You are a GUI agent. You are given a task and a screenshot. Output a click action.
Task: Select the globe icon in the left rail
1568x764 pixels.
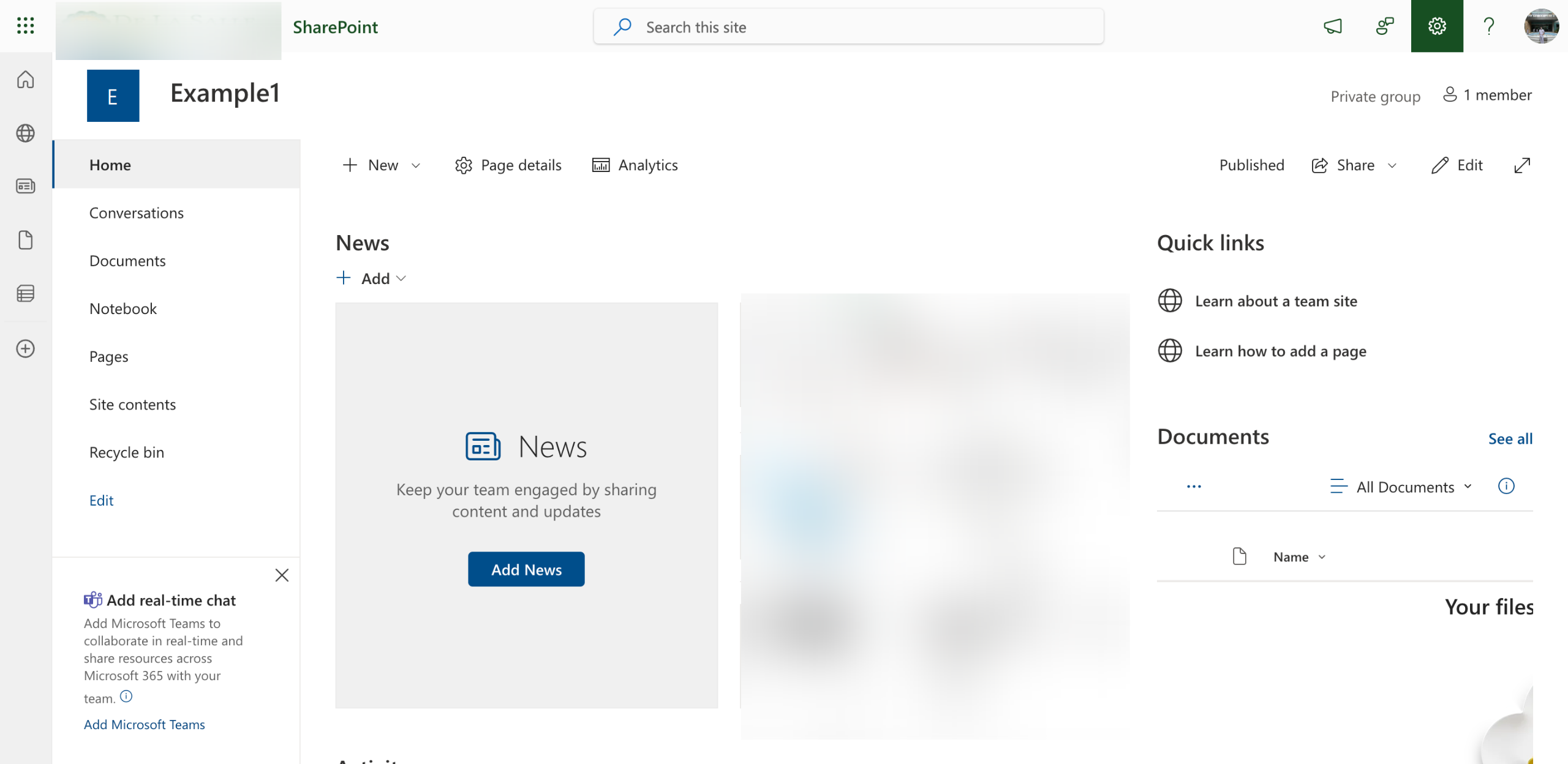(25, 133)
